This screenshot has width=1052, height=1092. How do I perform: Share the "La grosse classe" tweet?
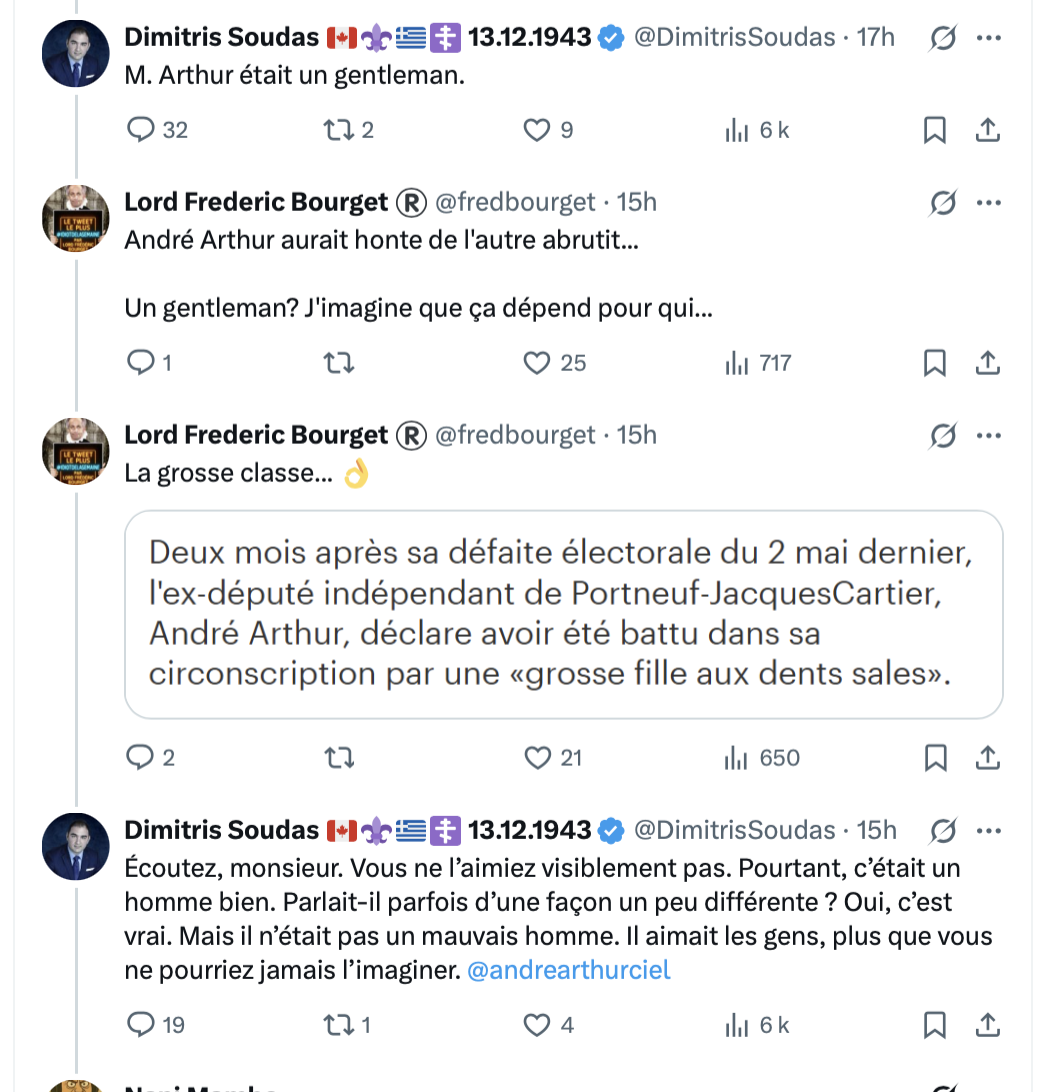(987, 758)
